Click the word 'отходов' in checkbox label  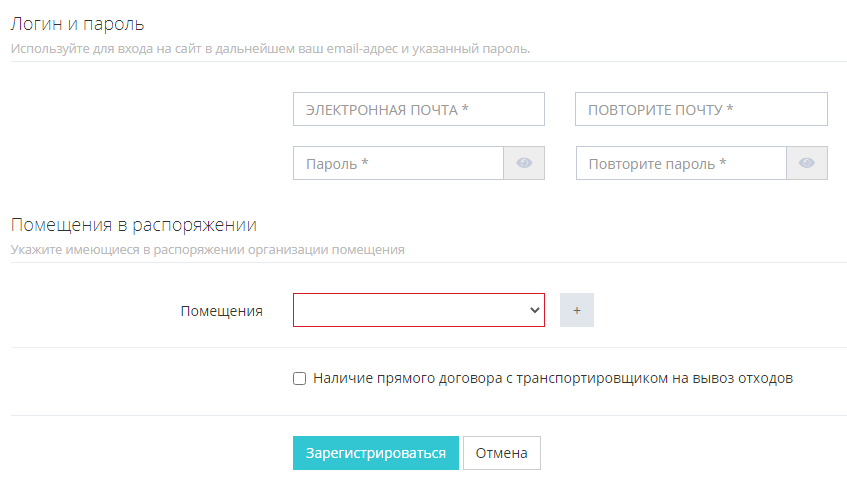[765, 378]
